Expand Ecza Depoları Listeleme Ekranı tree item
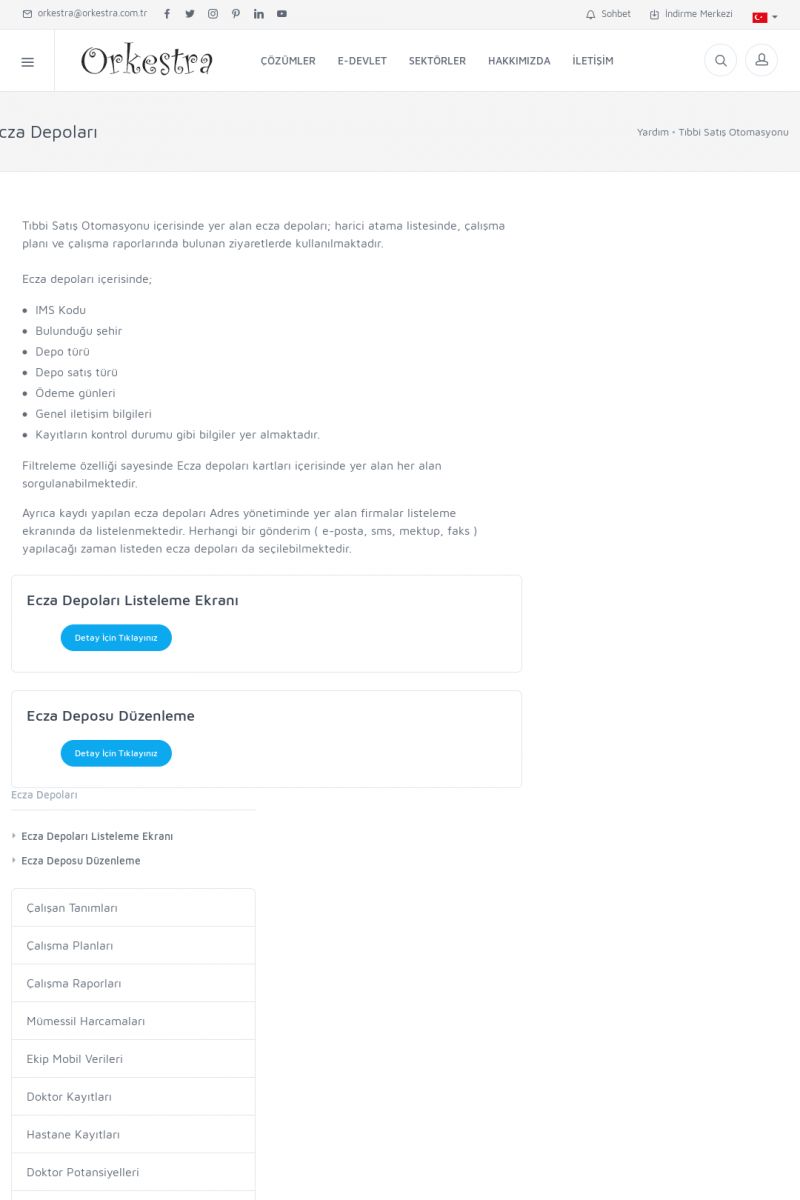This screenshot has width=800, height=1200. 14,836
